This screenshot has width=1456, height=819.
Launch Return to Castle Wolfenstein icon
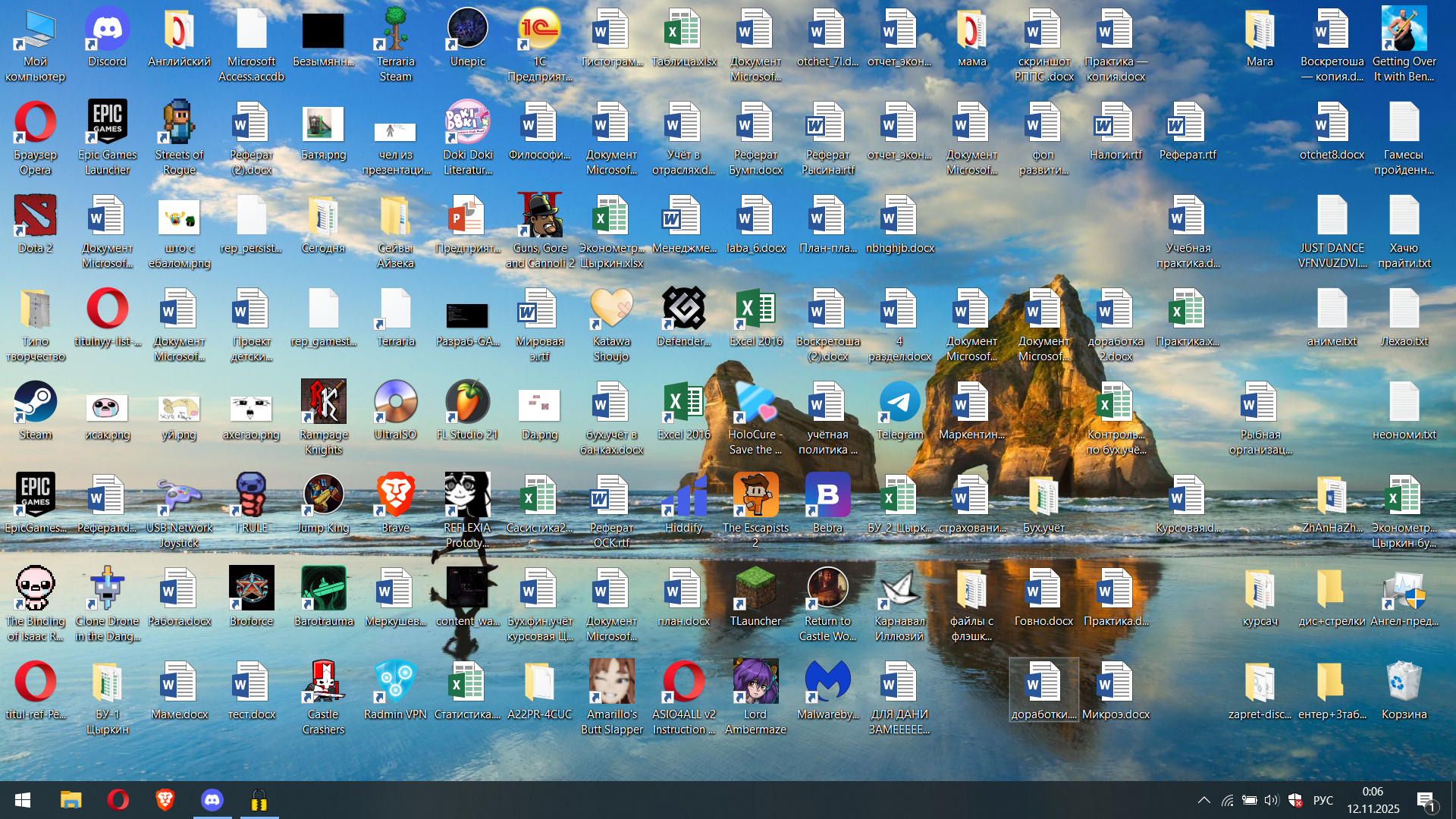[x=828, y=605]
